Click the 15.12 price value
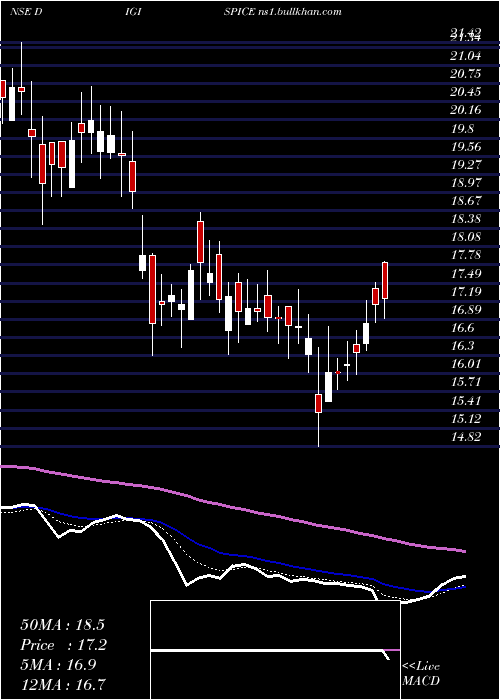This screenshot has height=700, width=500. (x=466, y=418)
